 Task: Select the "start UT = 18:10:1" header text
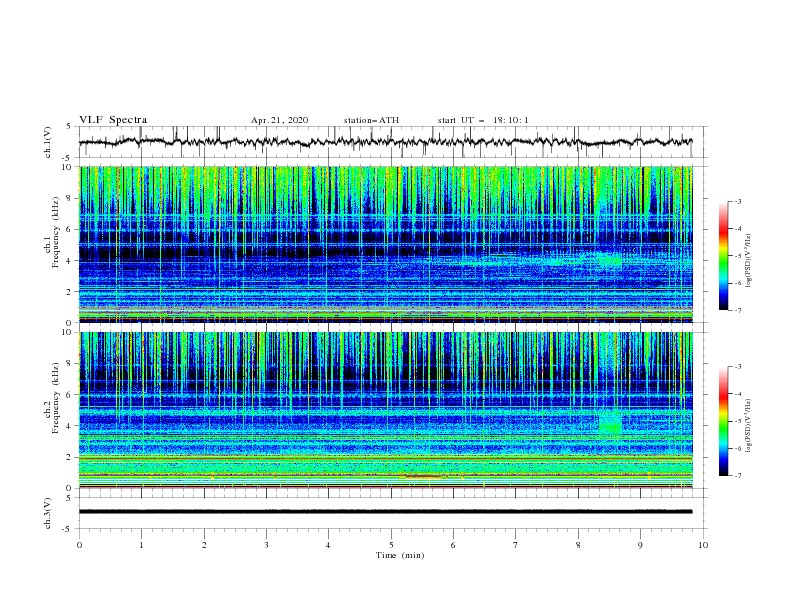483,120
